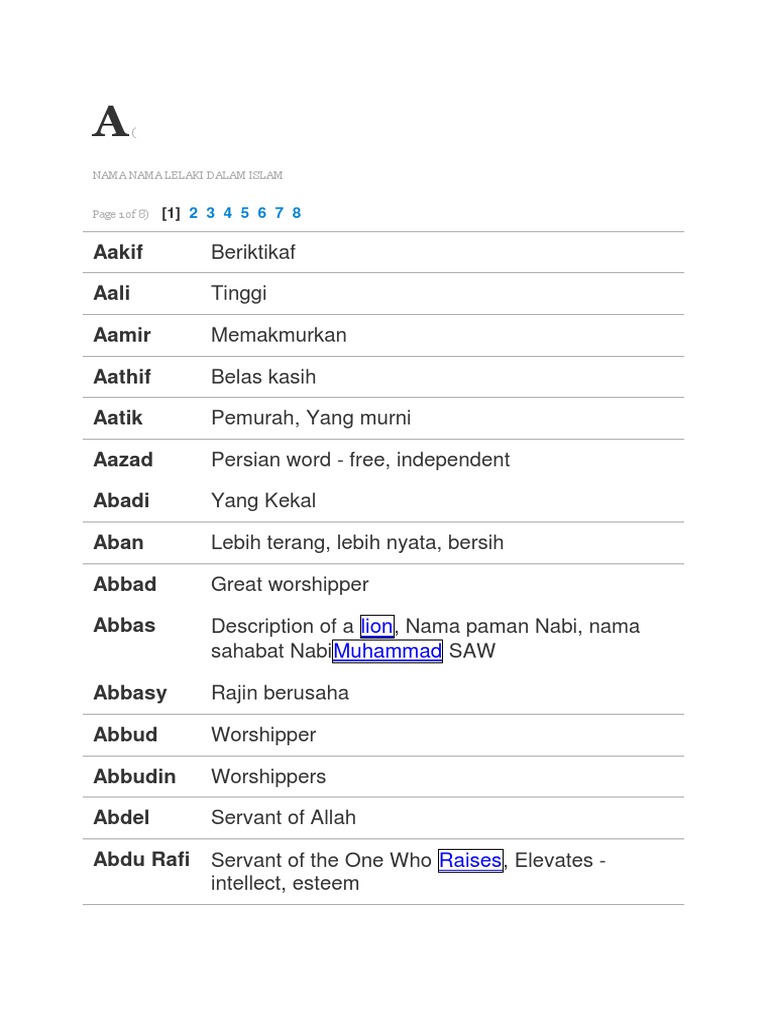Click the 'NAMA NAMA LELAKI DALAM ISLAM' subtitle
The height and width of the screenshot is (1024, 768).
(x=187, y=175)
